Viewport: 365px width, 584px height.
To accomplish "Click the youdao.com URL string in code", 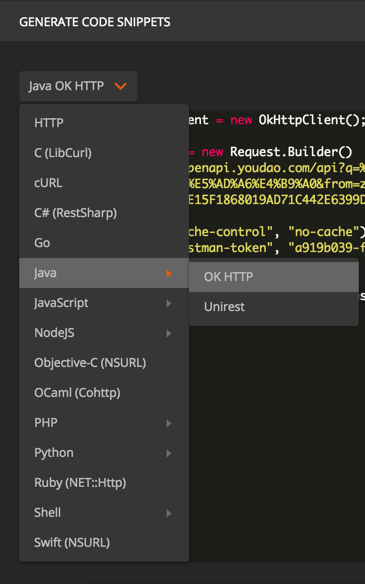I will coord(277,168).
